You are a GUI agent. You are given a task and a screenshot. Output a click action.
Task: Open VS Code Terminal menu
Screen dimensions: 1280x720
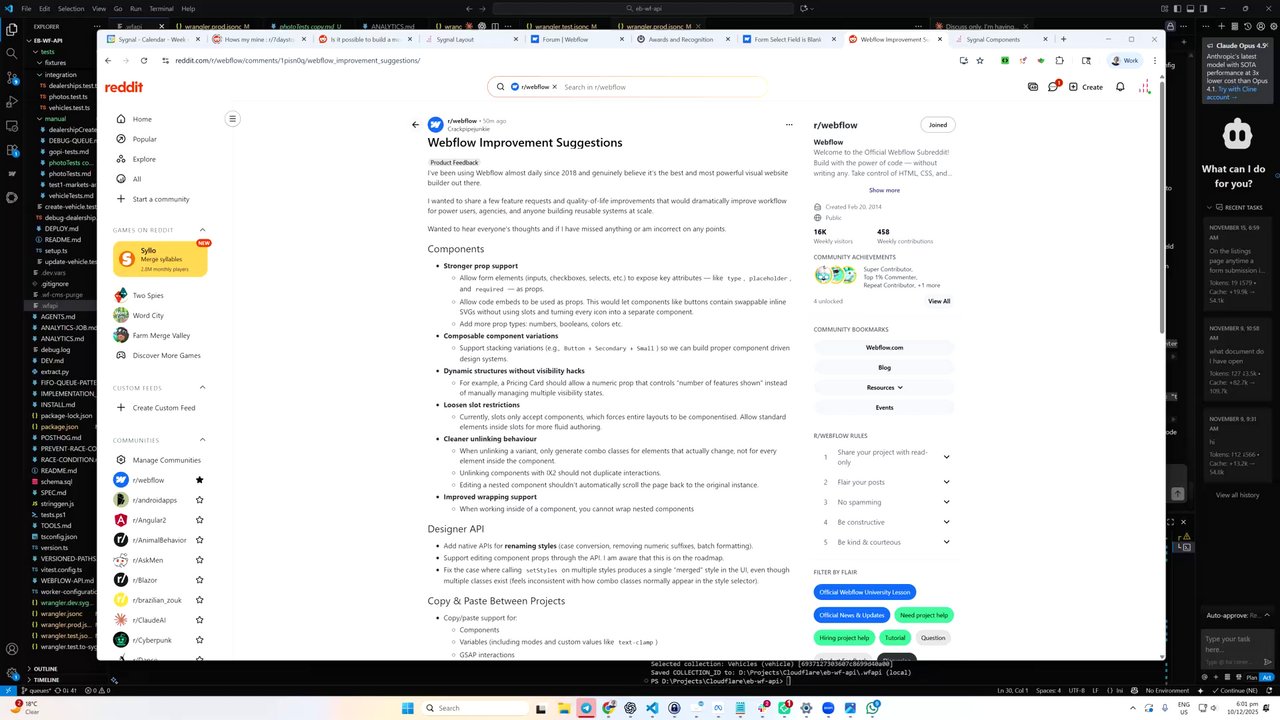pyautogui.click(x=161, y=8)
